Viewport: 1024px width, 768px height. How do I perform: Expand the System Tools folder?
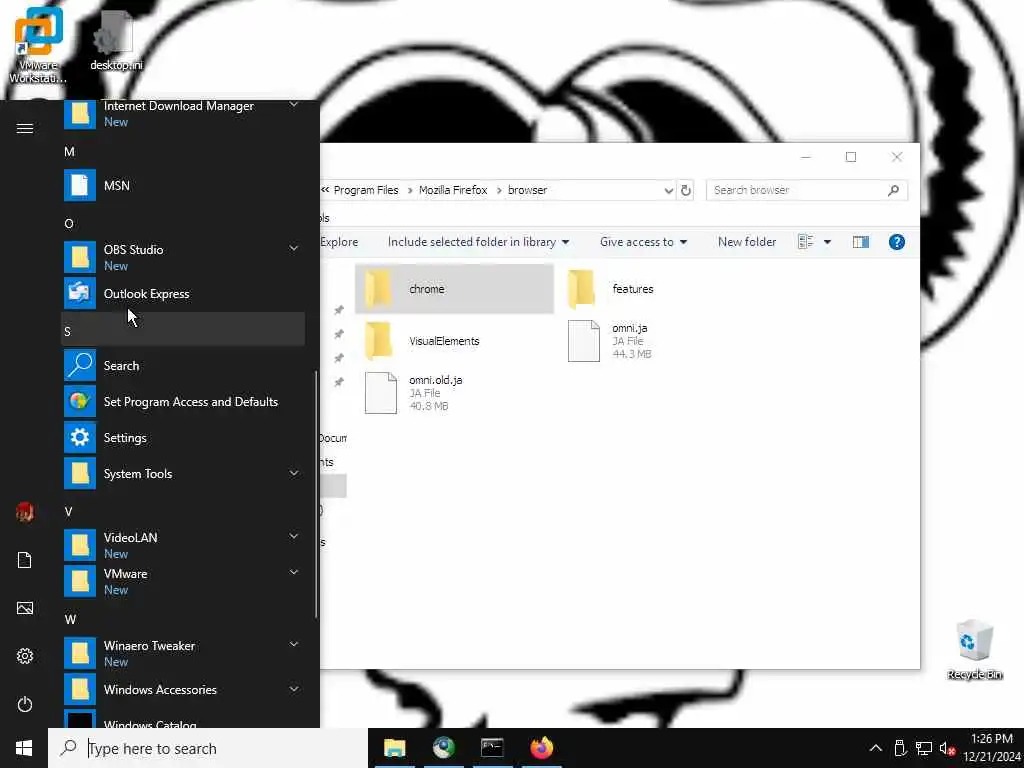(295, 473)
